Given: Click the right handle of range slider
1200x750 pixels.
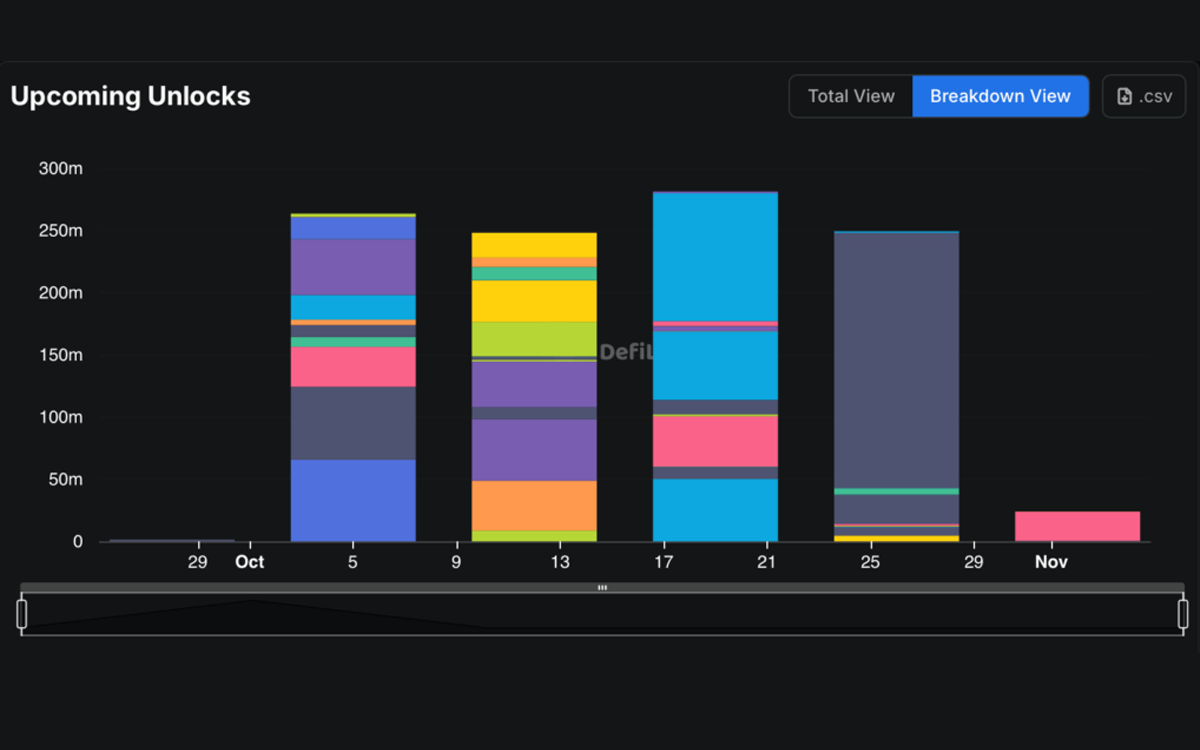Looking at the screenshot, I should click(x=1182, y=613).
